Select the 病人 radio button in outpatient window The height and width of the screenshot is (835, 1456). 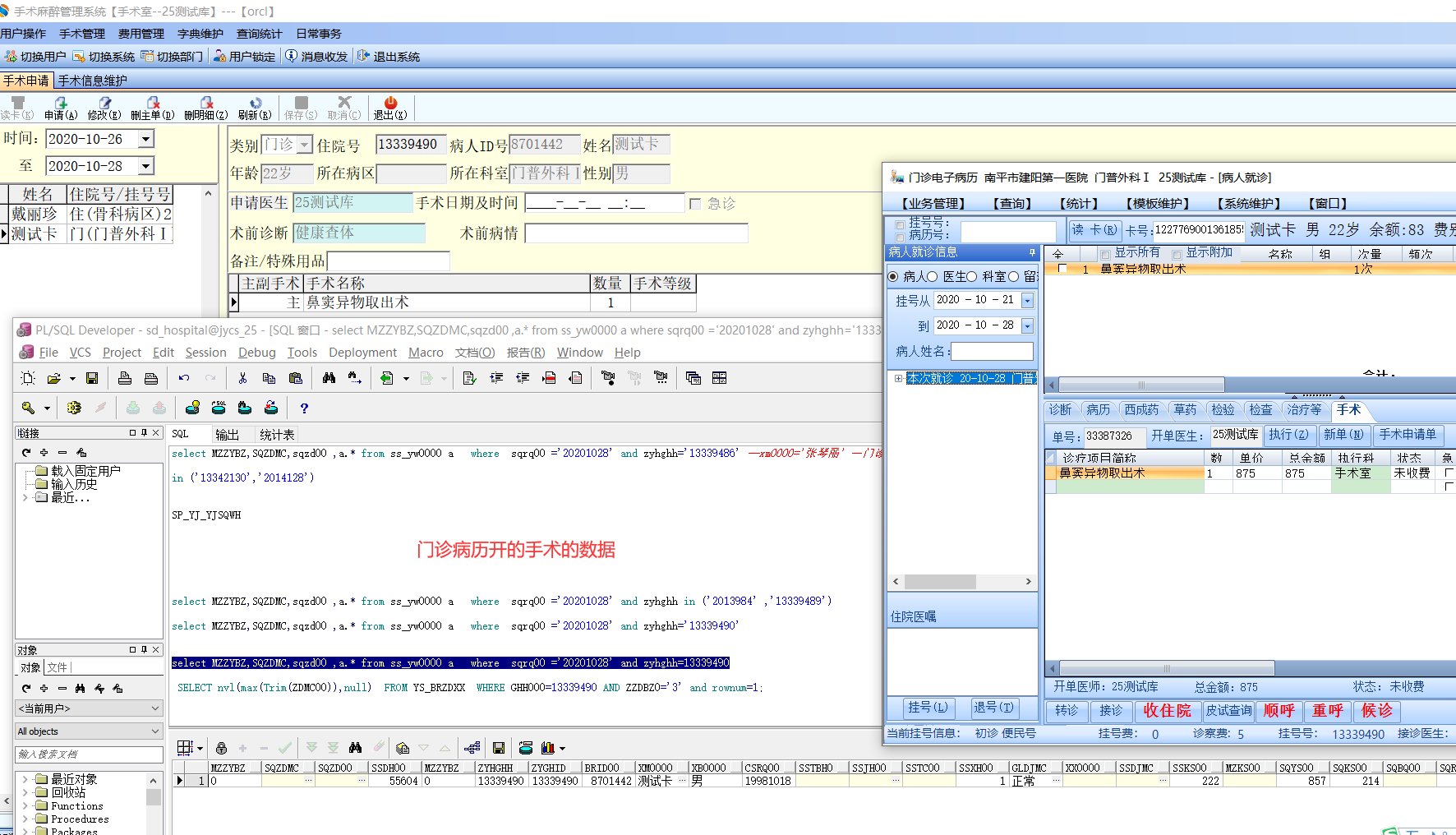893,277
